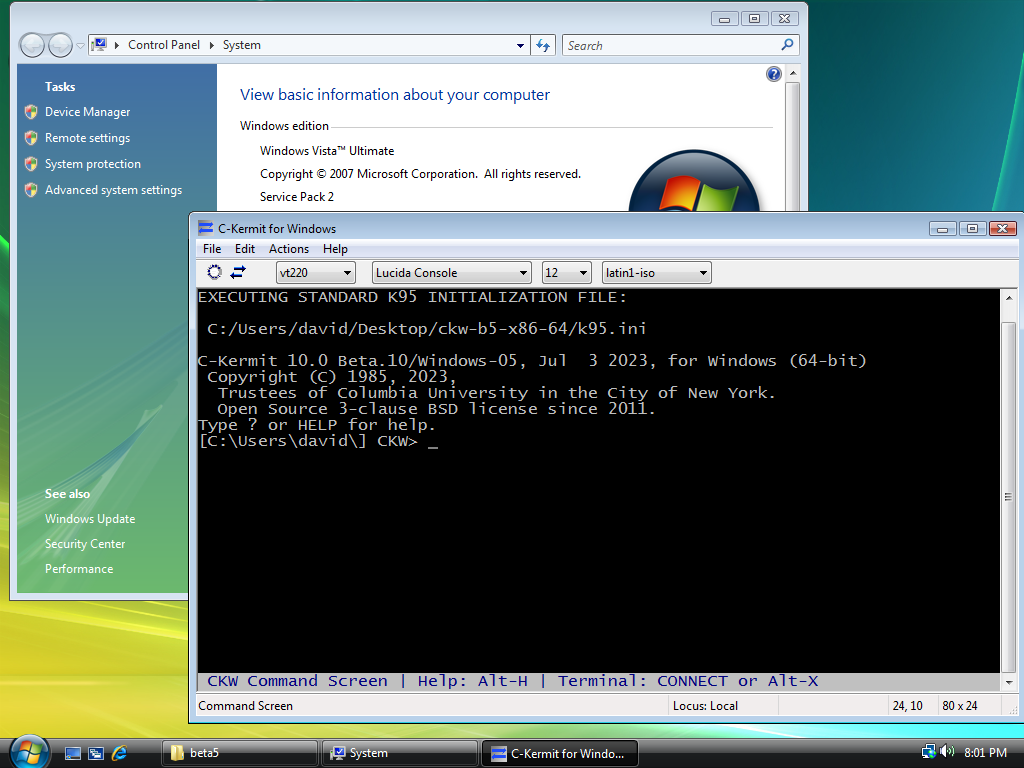Click the Back arrow in the System window
Viewport: 1024px width, 768px height.
(32, 45)
